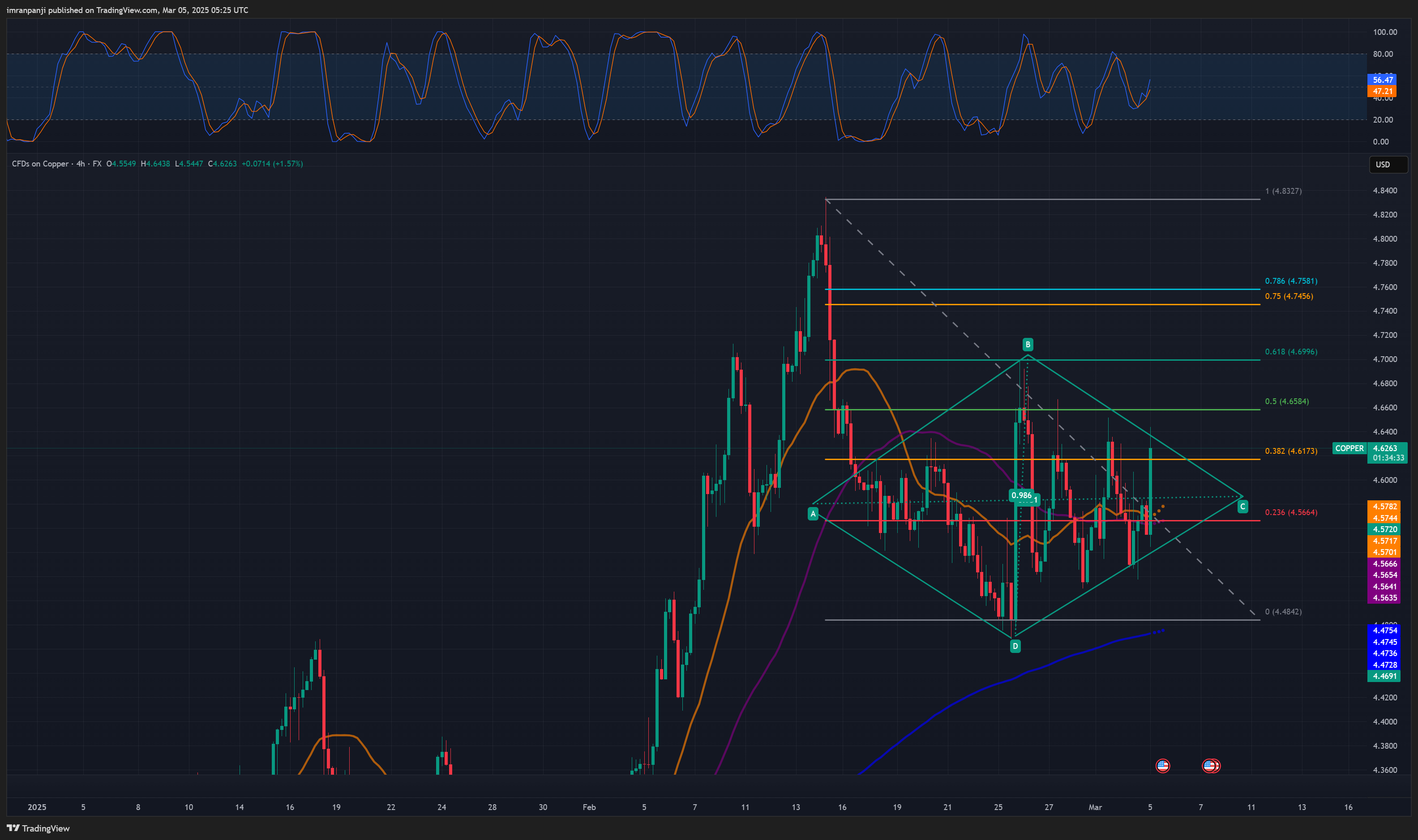The width and height of the screenshot is (1418, 840).
Task: Open the overlapping double US flag events icon
Action: [x=1211, y=766]
